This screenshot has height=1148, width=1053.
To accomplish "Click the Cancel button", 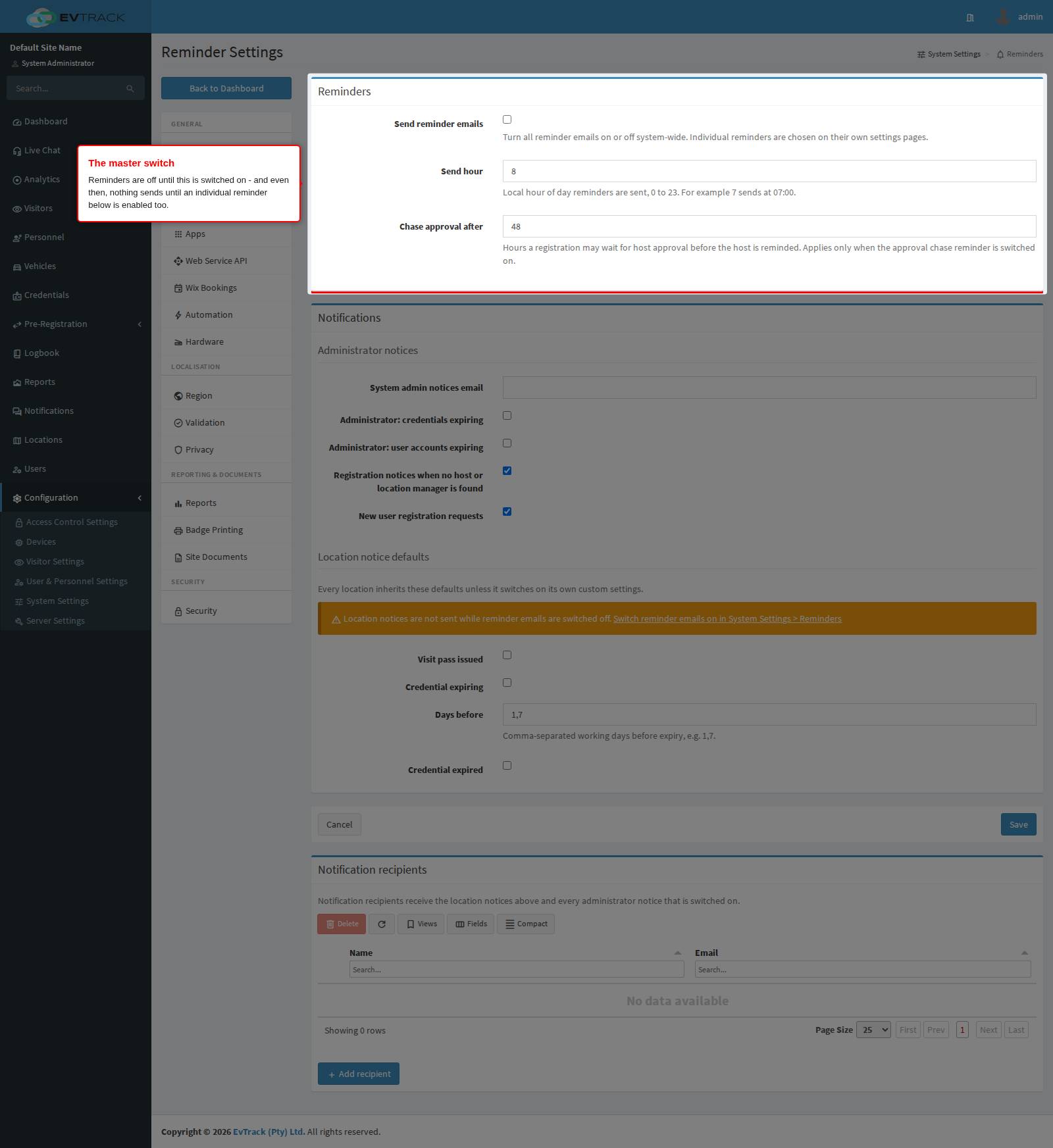I will (340, 824).
